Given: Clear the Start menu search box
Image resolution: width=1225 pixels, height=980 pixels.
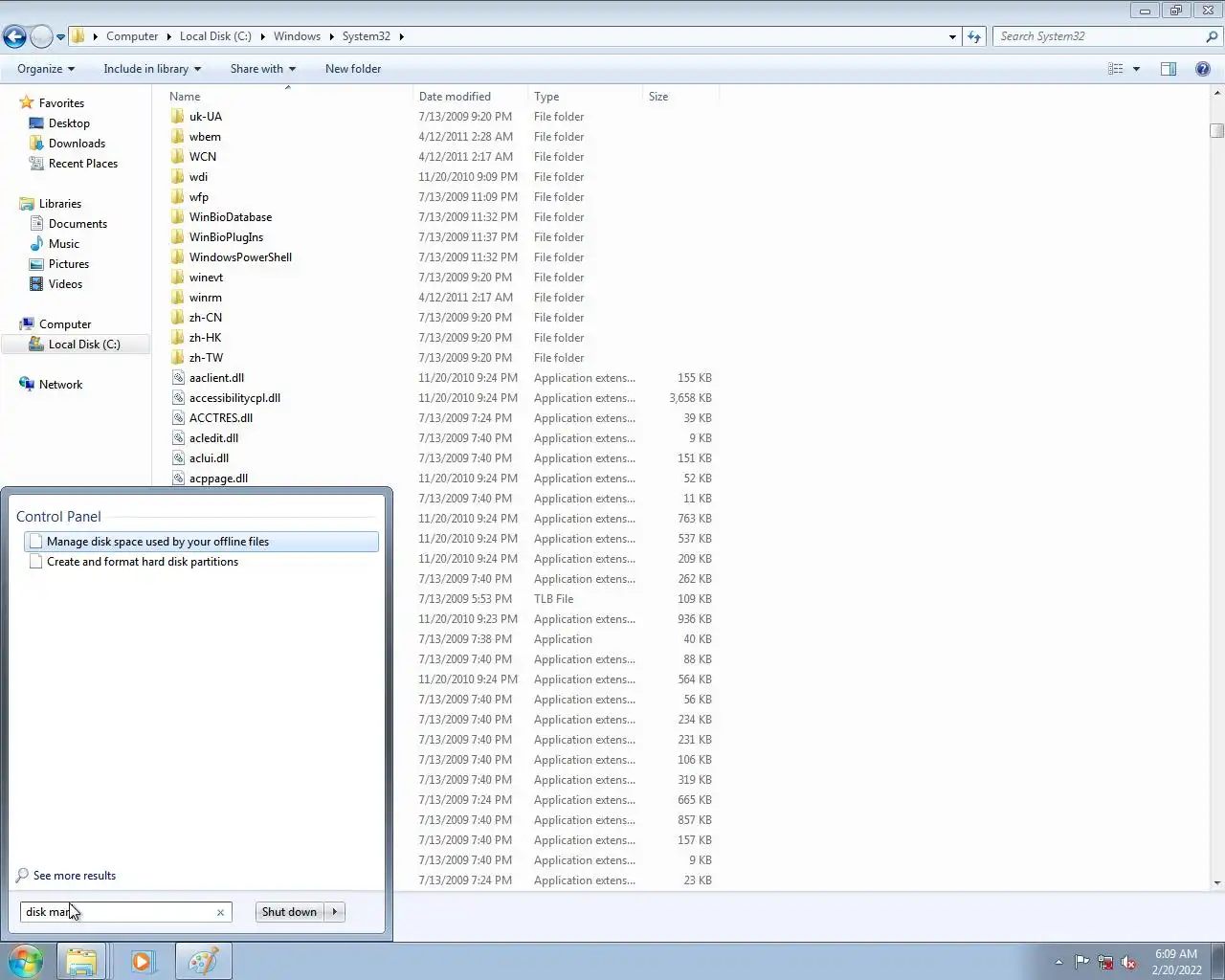Looking at the screenshot, I should (x=220, y=912).
